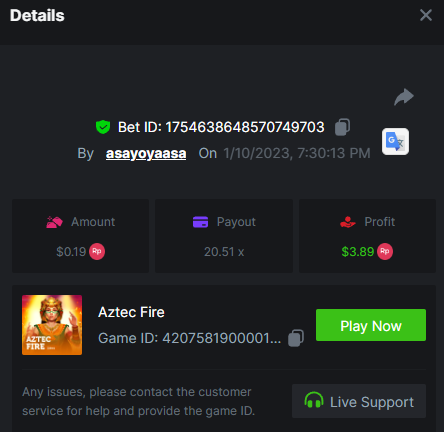Open Live Support chat
Viewport: 444px width, 432px height.
(x=359, y=401)
